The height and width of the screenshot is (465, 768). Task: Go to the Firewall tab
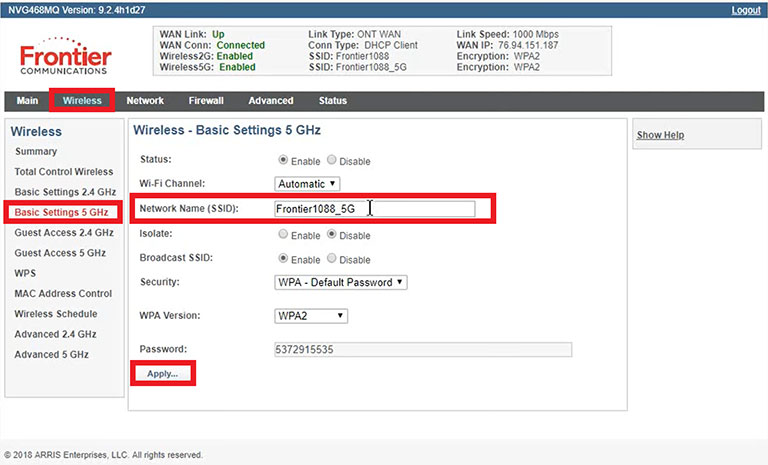pos(206,100)
